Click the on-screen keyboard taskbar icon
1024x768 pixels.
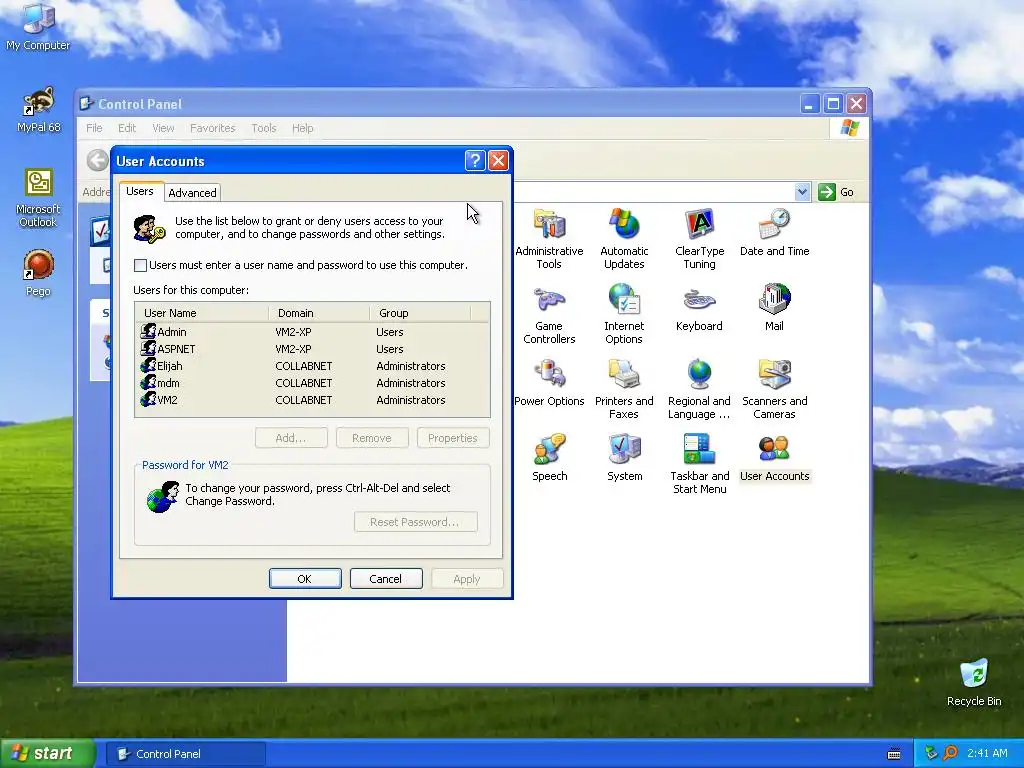894,754
